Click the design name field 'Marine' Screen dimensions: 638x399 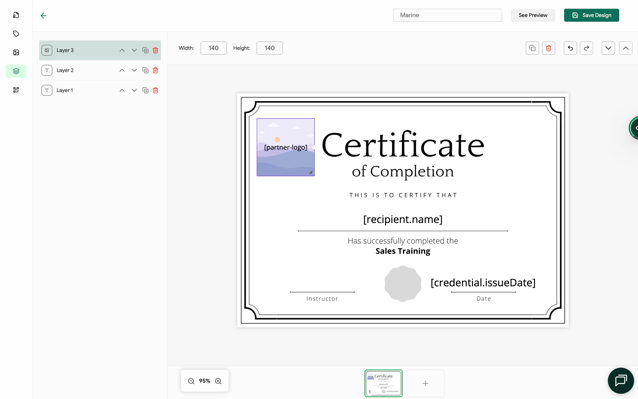click(448, 15)
